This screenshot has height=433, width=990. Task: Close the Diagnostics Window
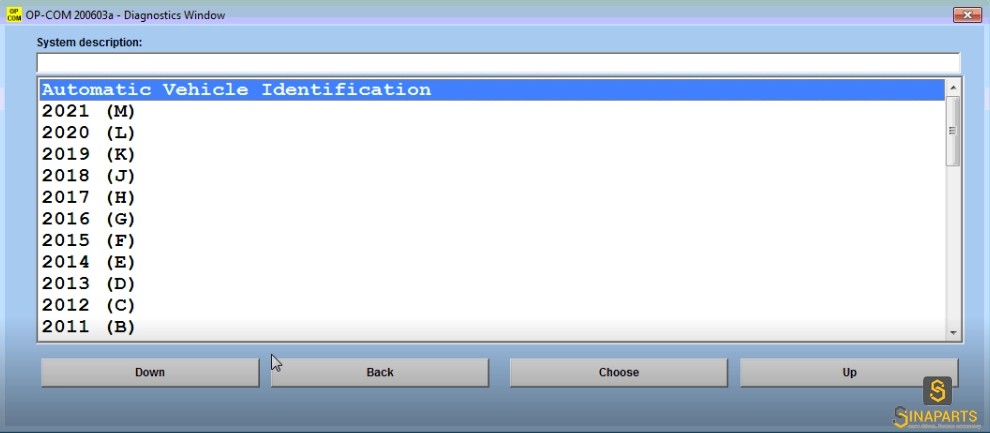967,15
